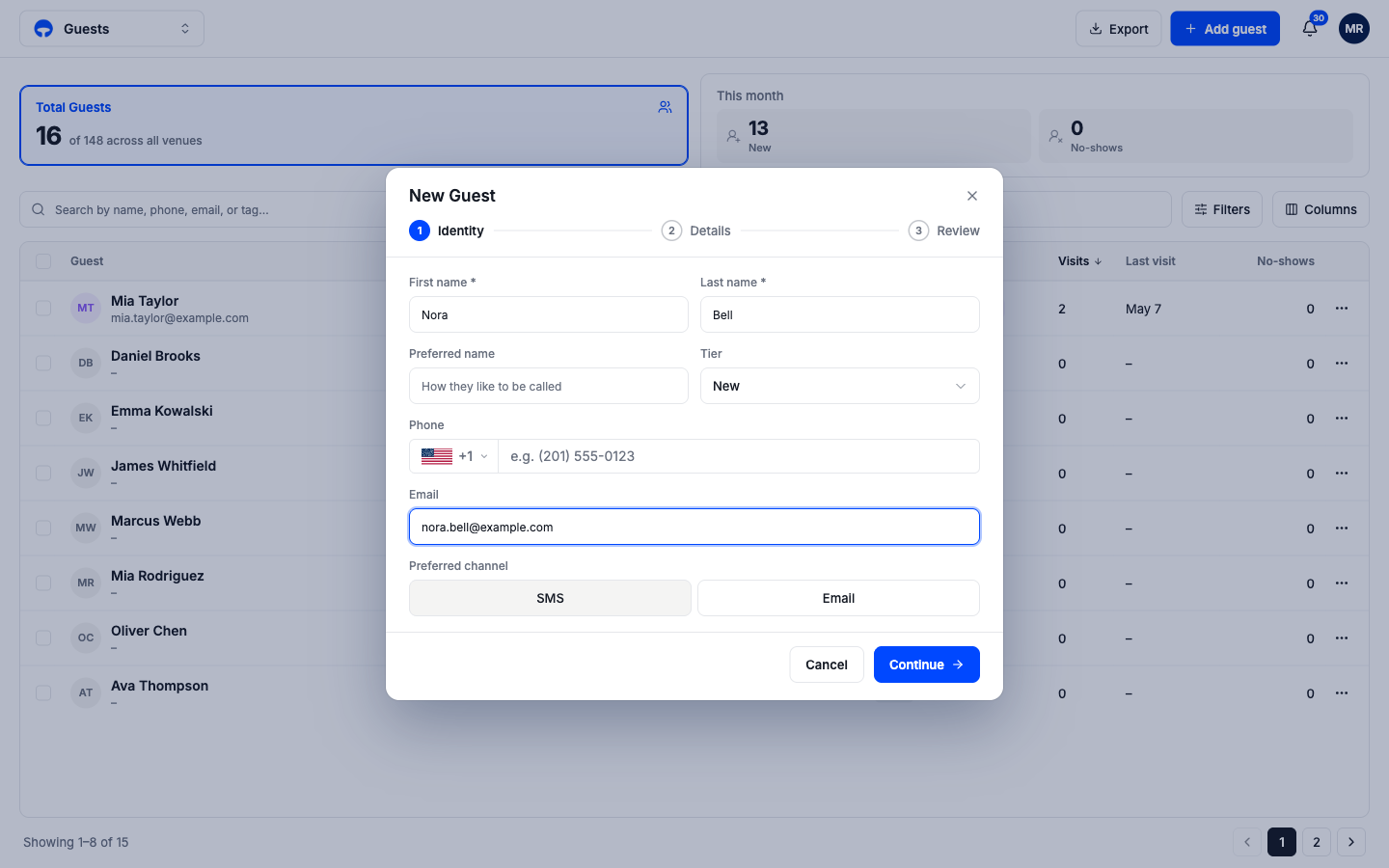Viewport: 1389px width, 868px height.
Task: Open the notifications bell
Action: pyautogui.click(x=1310, y=29)
